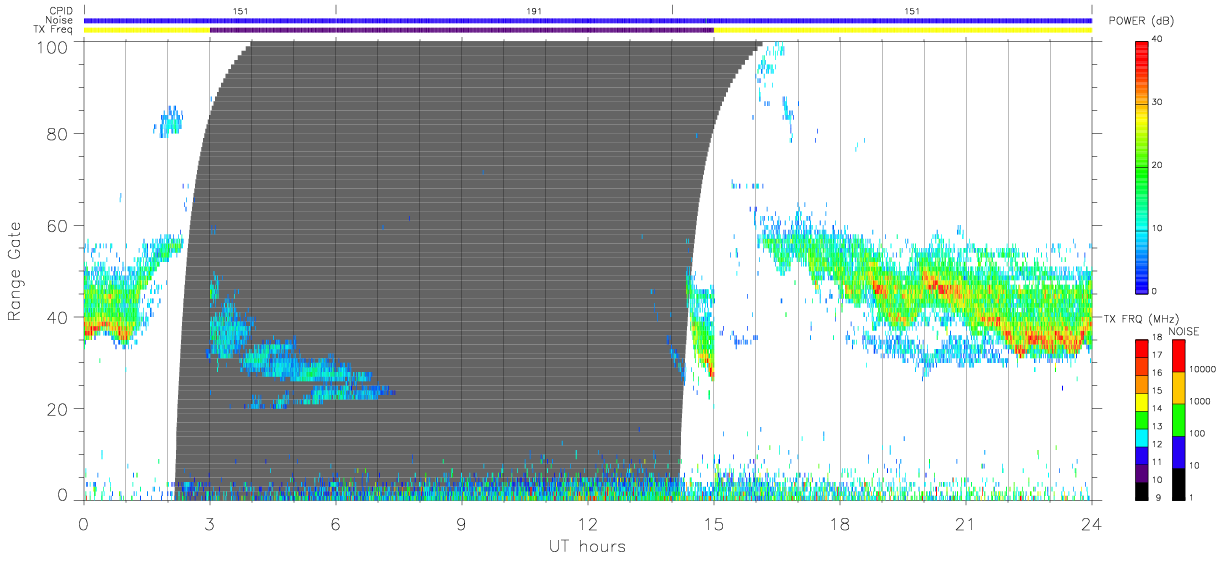Pick the POWER (dB) rainbow colorbar

pyautogui.click(x=1141, y=166)
